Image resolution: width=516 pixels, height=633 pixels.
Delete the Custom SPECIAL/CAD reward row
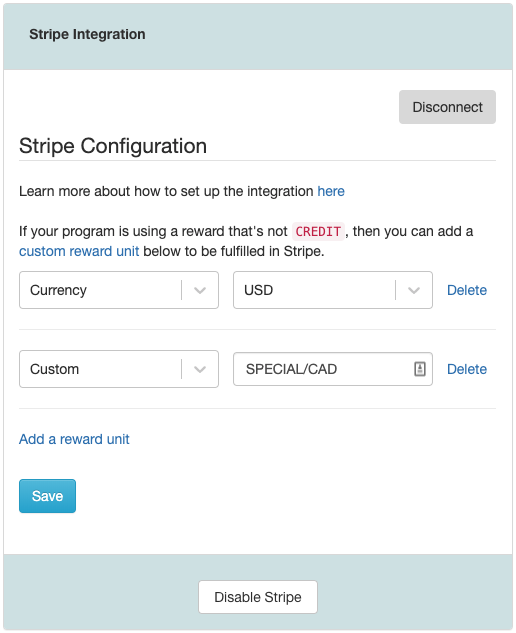(467, 369)
